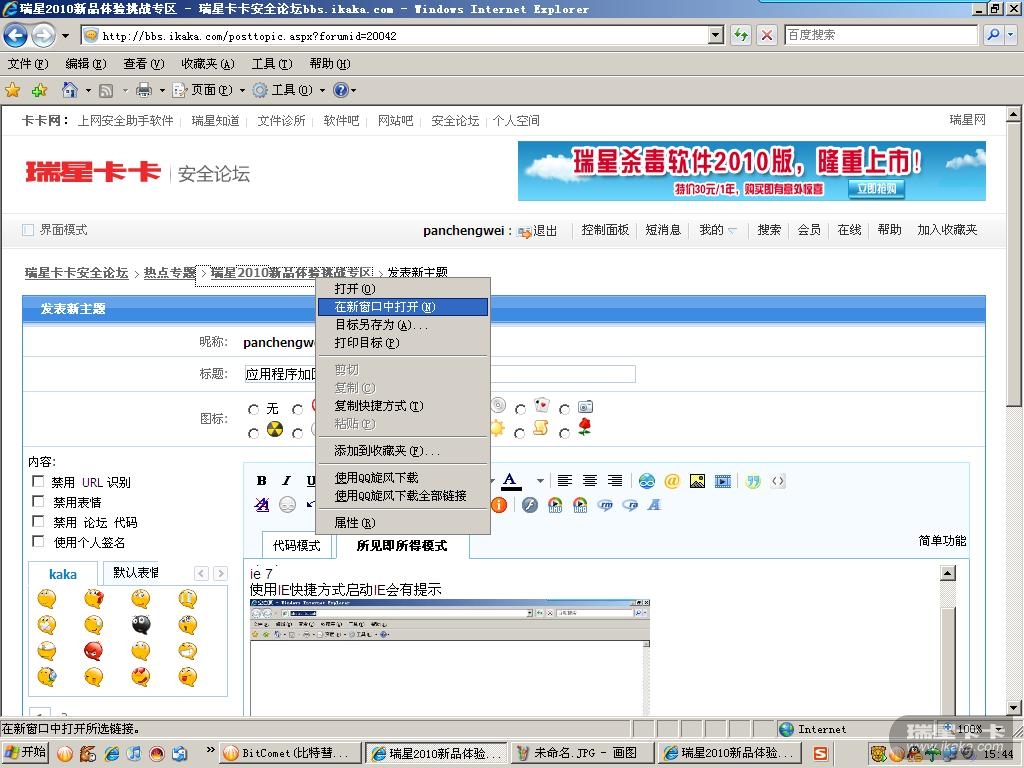The width and height of the screenshot is (1024, 768).
Task: Switch to 代码模式 editor tab
Action: (x=296, y=545)
